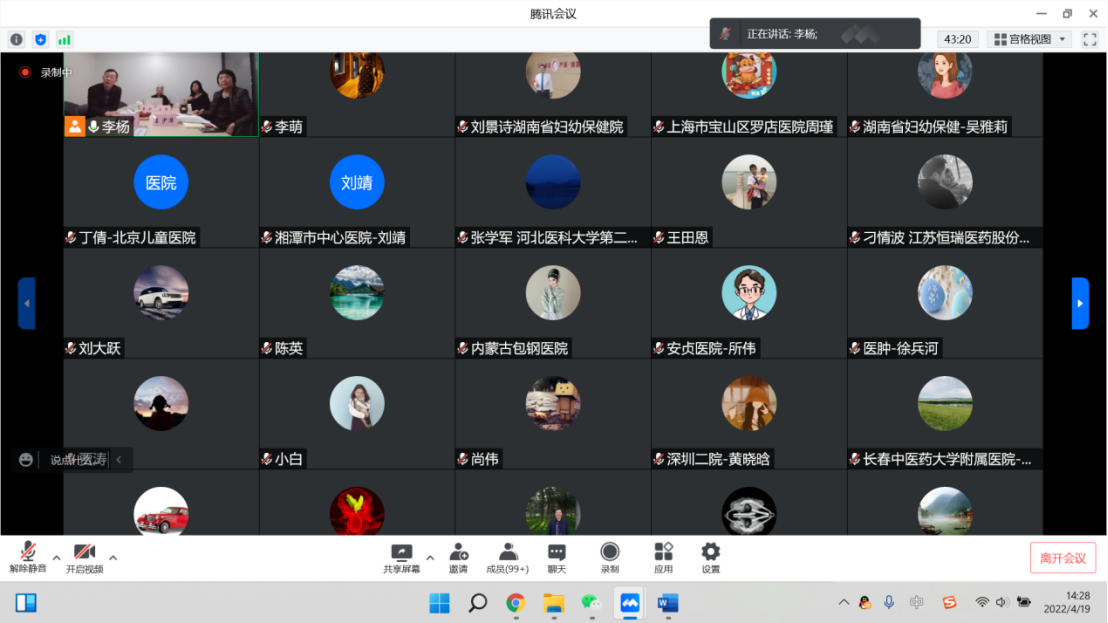
Task: Open the Invite option
Action: [458, 557]
